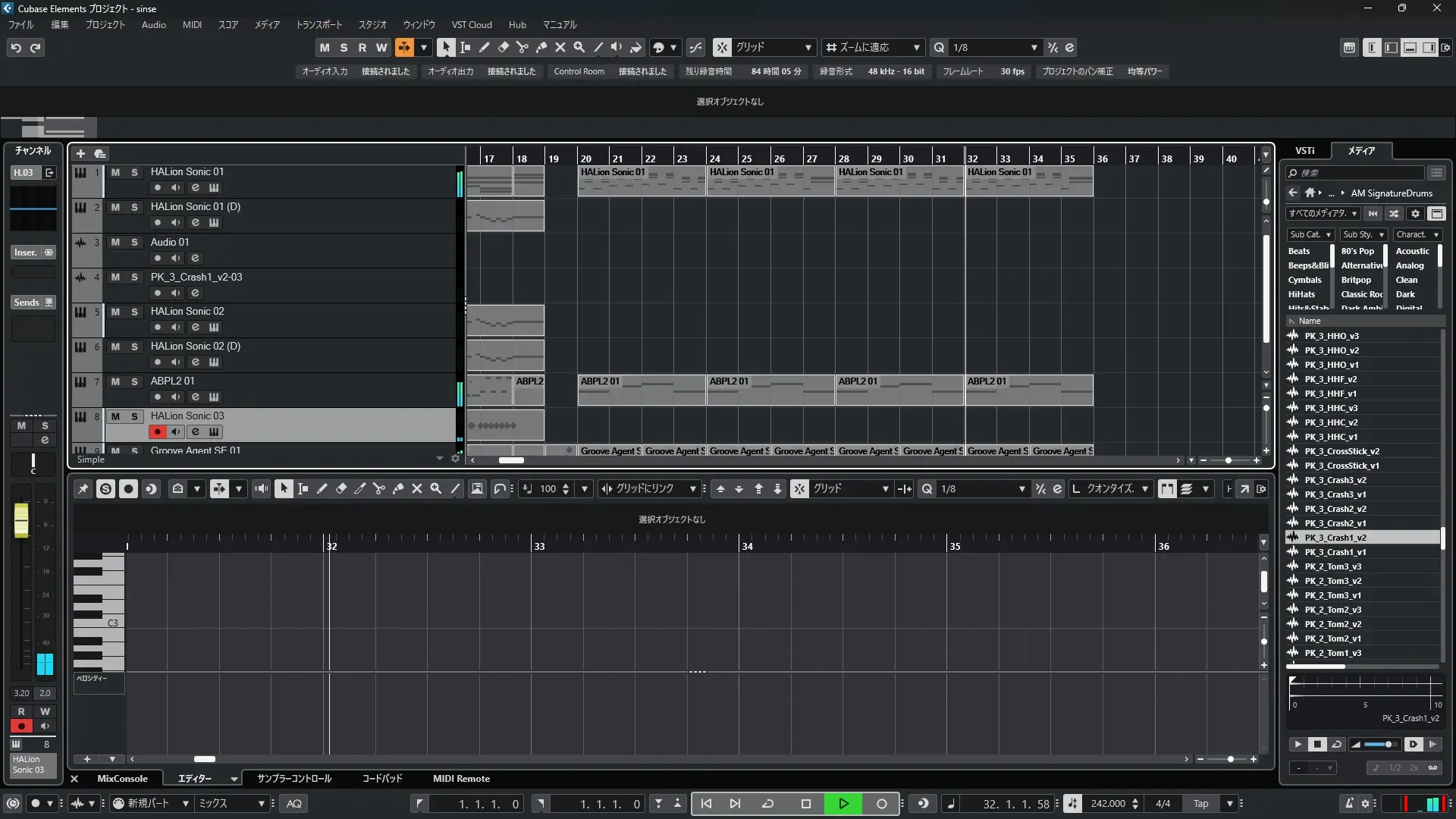Image resolution: width=1456 pixels, height=819 pixels.
Task: Expand the Charact. filter dropdown
Action: [x=1417, y=235]
